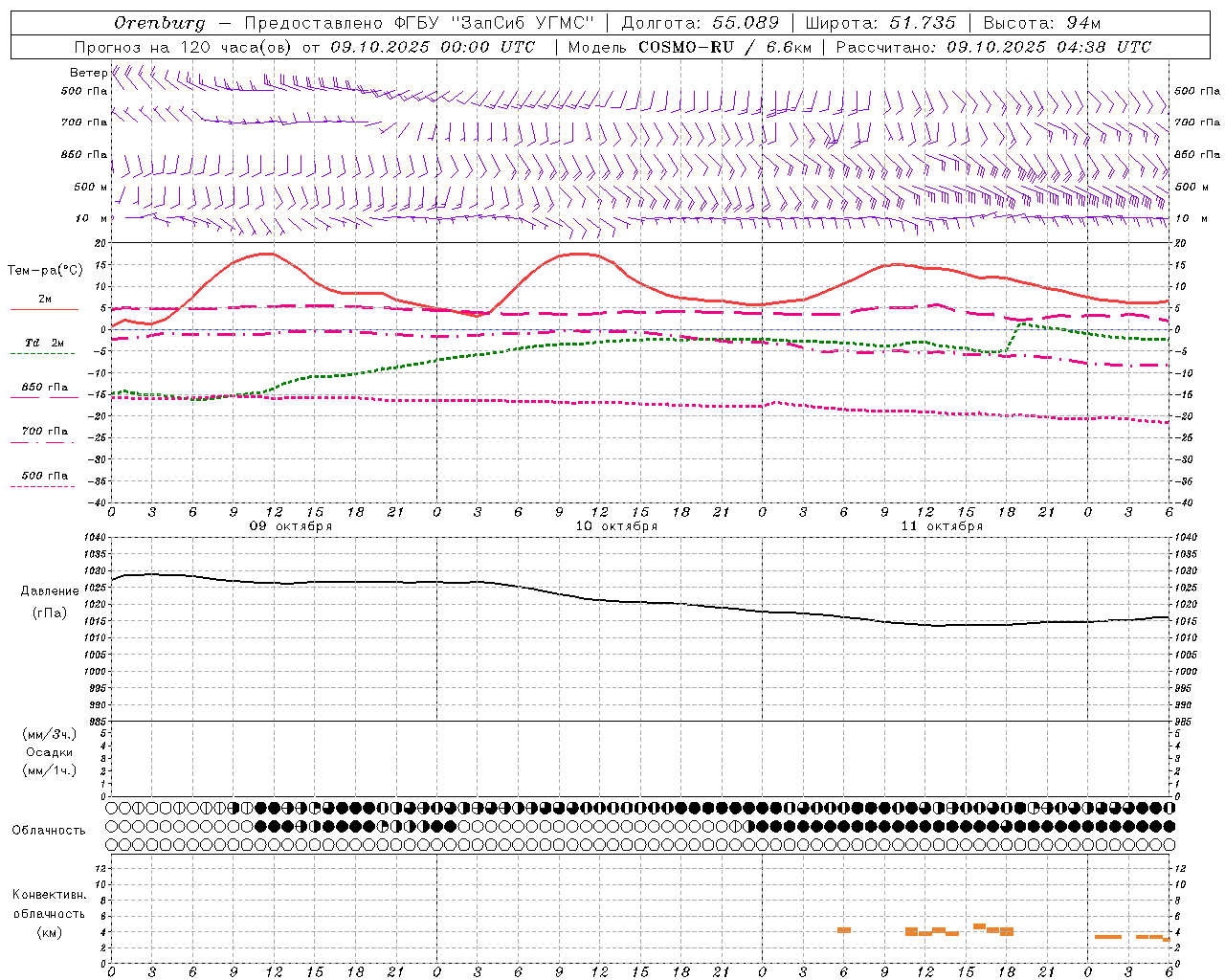The width and height of the screenshot is (1225, 980).
Task: Click the (мм/1ч.) precipitation unit label
Action: pyautogui.click(x=50, y=770)
